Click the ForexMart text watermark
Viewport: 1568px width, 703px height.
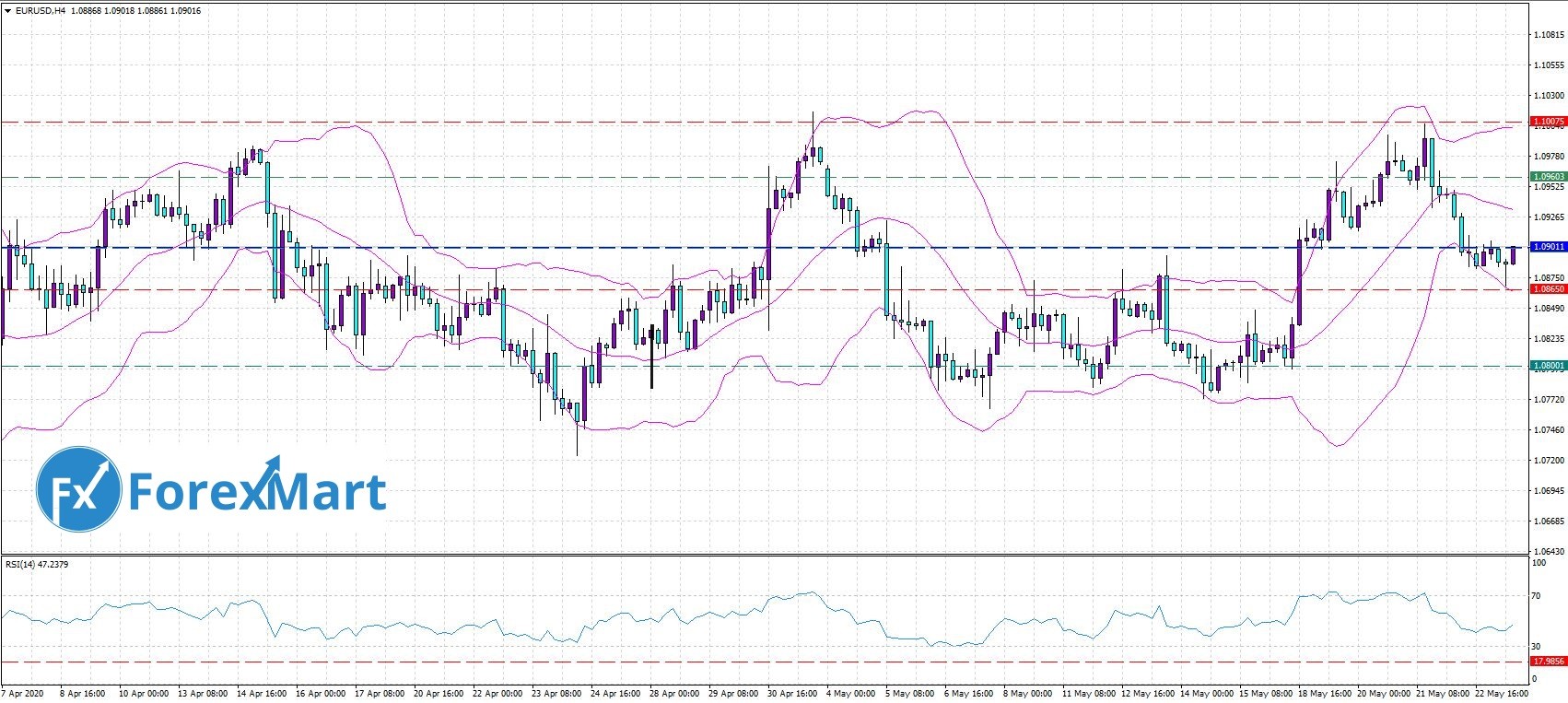(256, 490)
